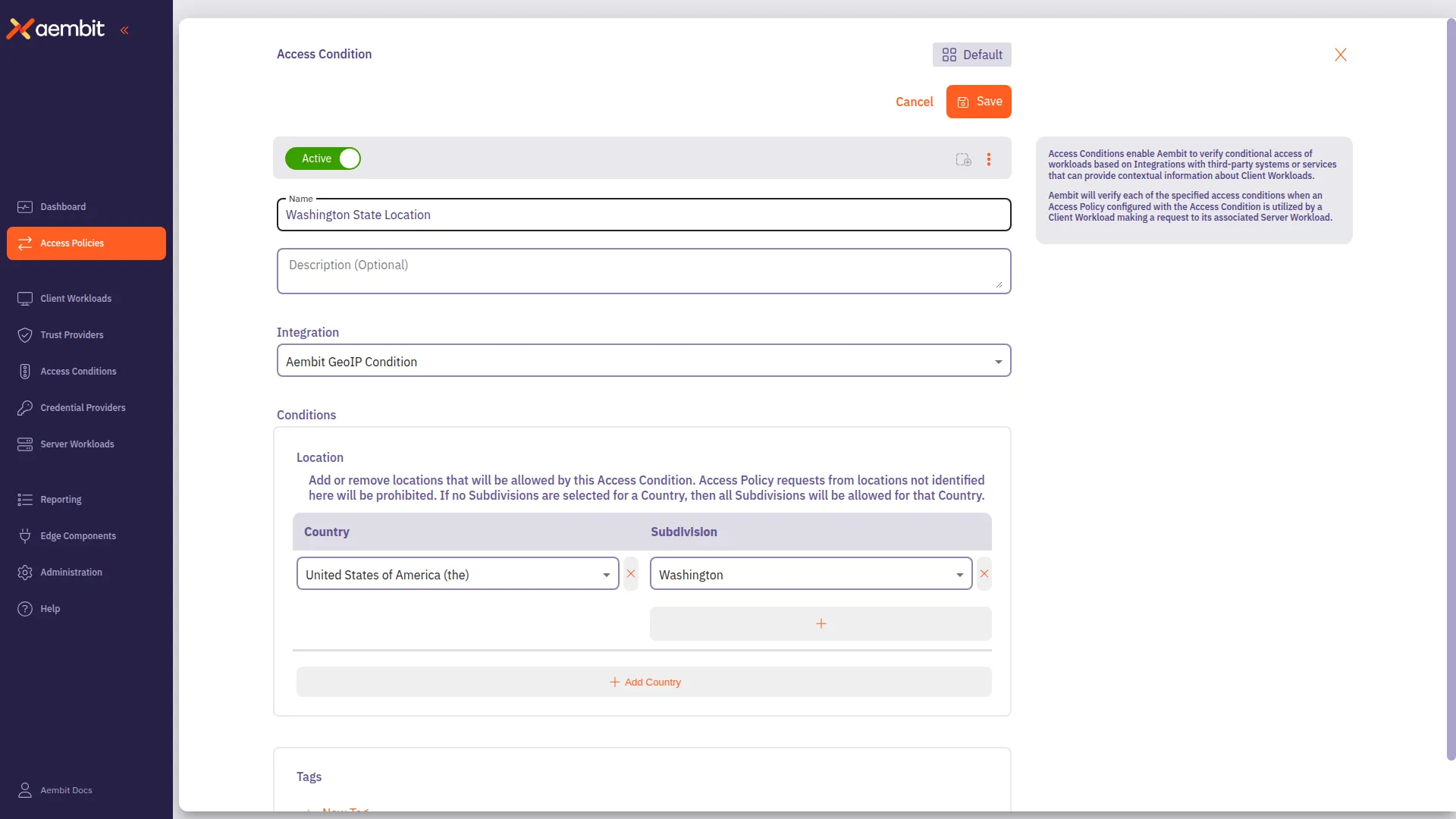Click the floppy disk icon in Save

tap(962, 102)
